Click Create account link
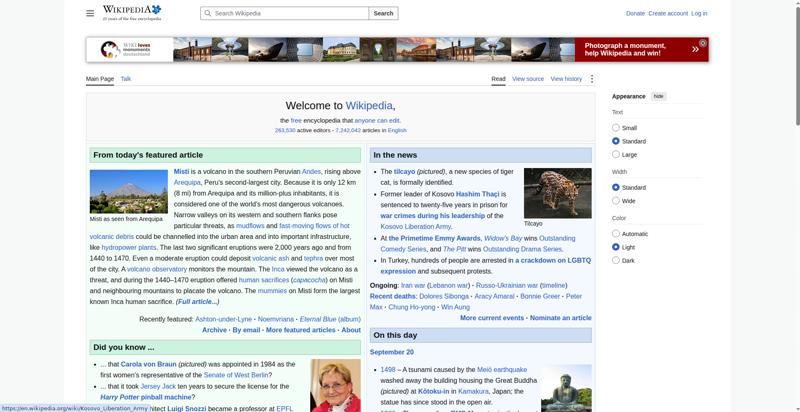Viewport: 800px width, 412px height. (x=668, y=14)
